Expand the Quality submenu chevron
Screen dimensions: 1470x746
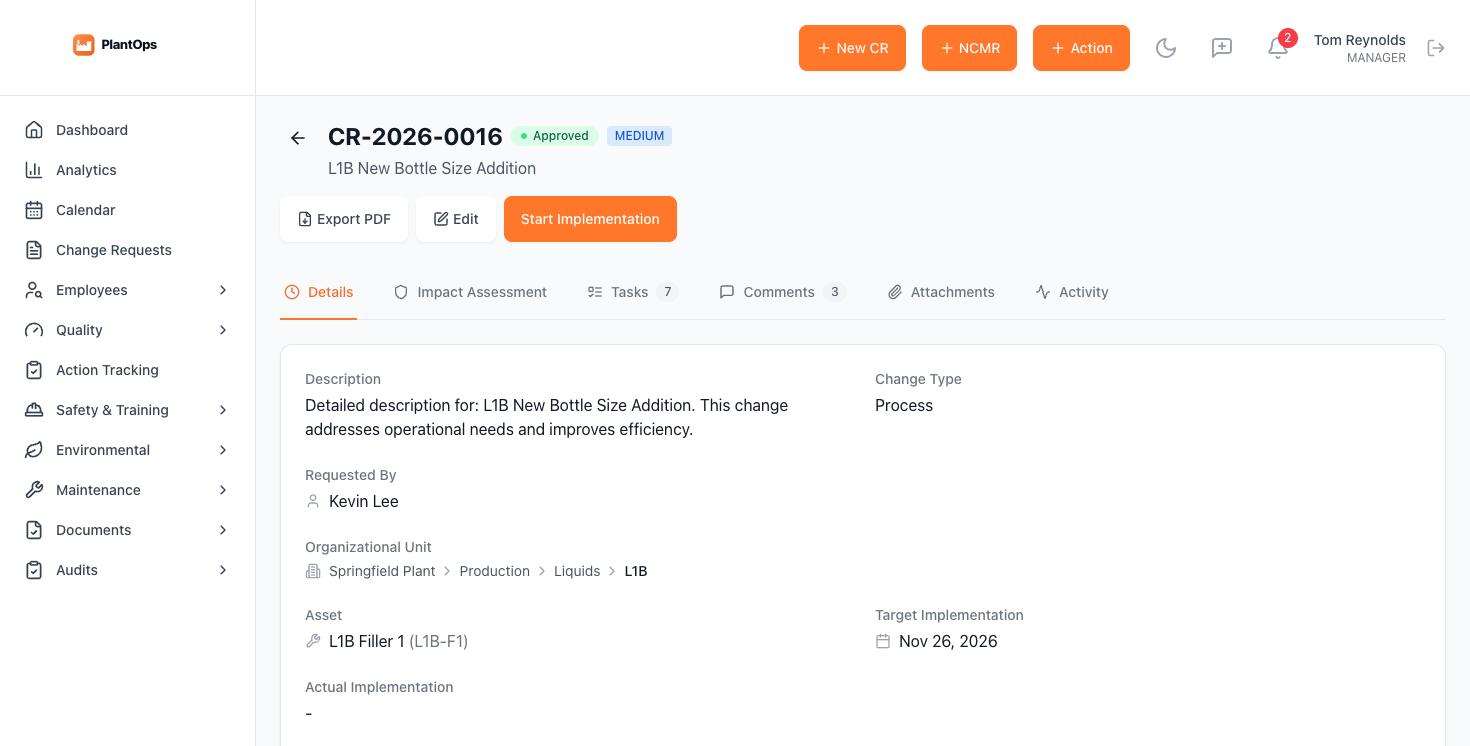tap(223, 330)
